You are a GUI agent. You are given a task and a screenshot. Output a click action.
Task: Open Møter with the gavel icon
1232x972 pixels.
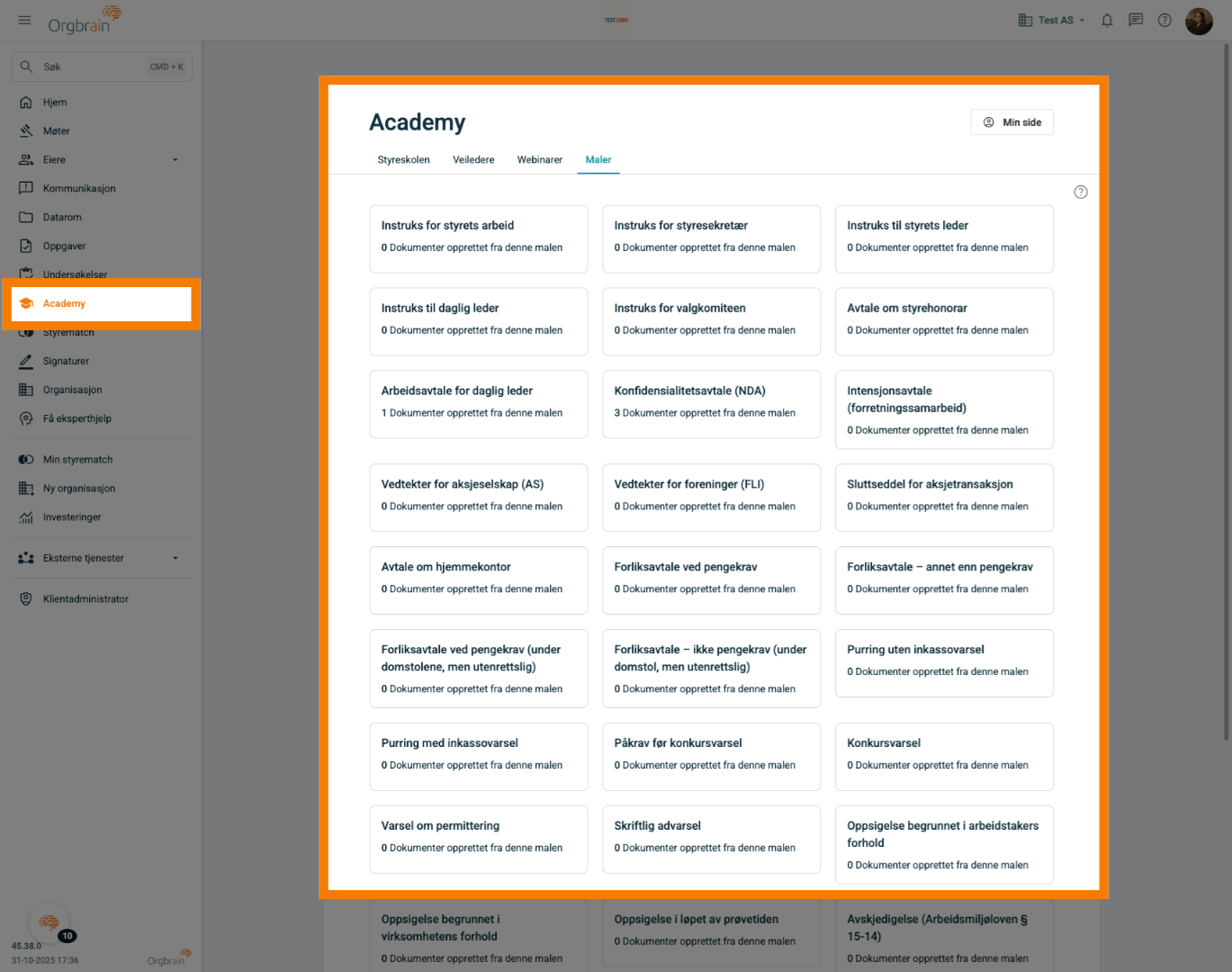tap(26, 131)
